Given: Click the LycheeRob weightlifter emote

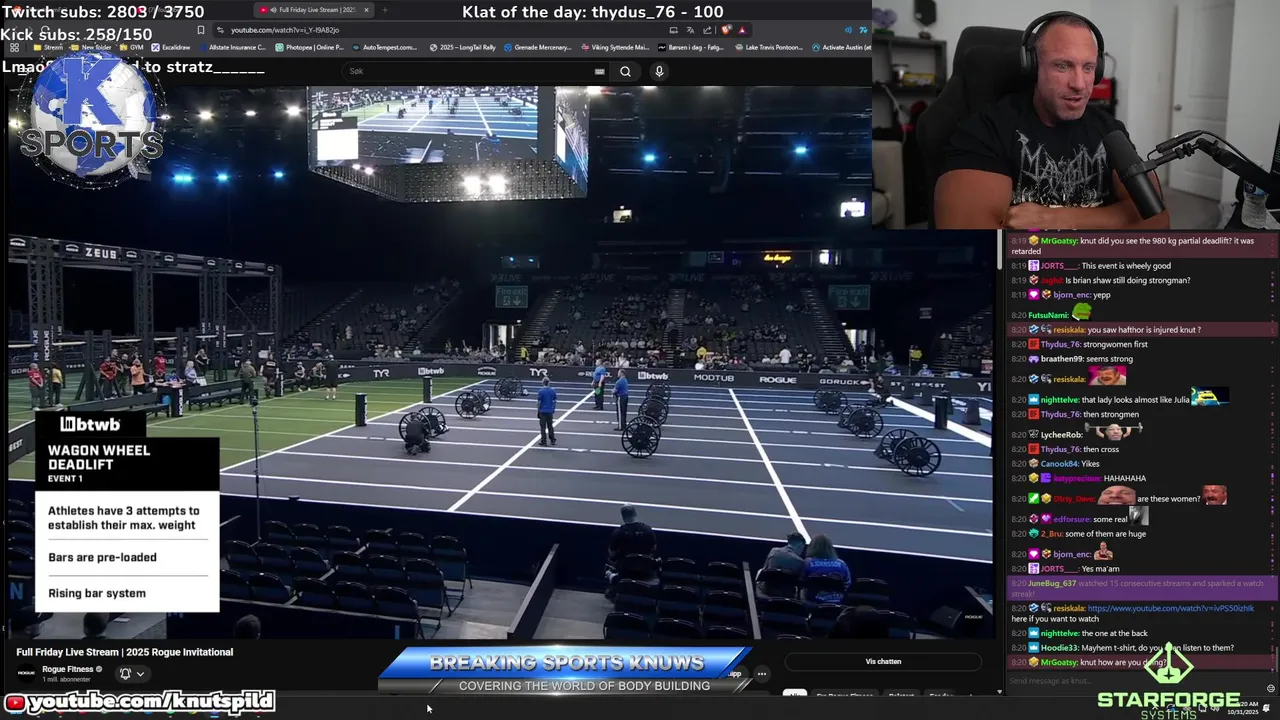Looking at the screenshot, I should click(1114, 432).
